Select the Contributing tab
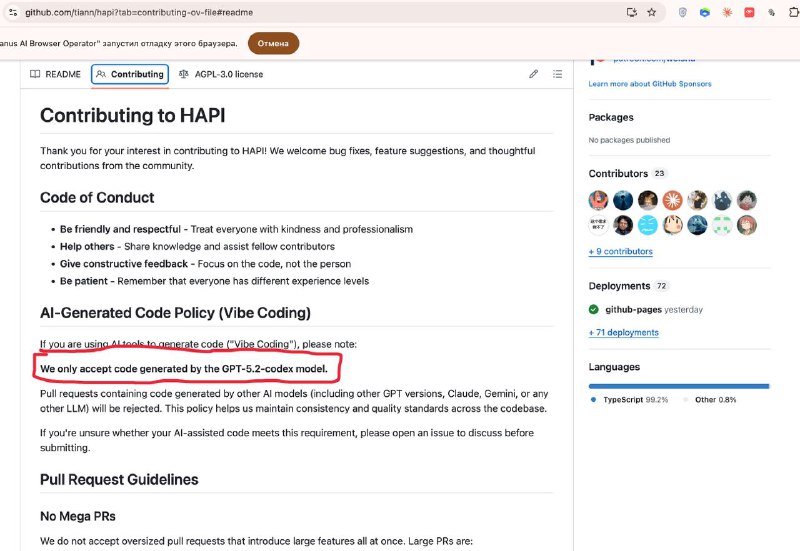Viewport: 800px width, 551px height. click(x=130, y=74)
